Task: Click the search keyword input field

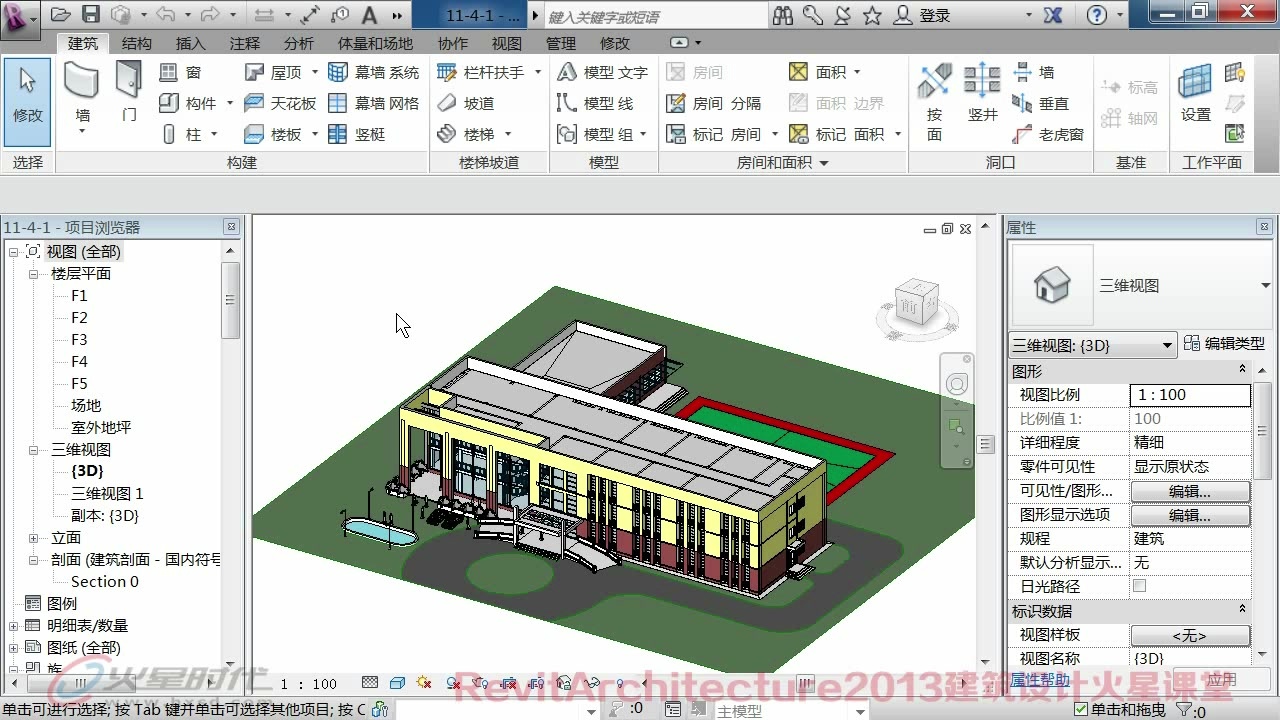Action: pyautogui.click(x=655, y=16)
